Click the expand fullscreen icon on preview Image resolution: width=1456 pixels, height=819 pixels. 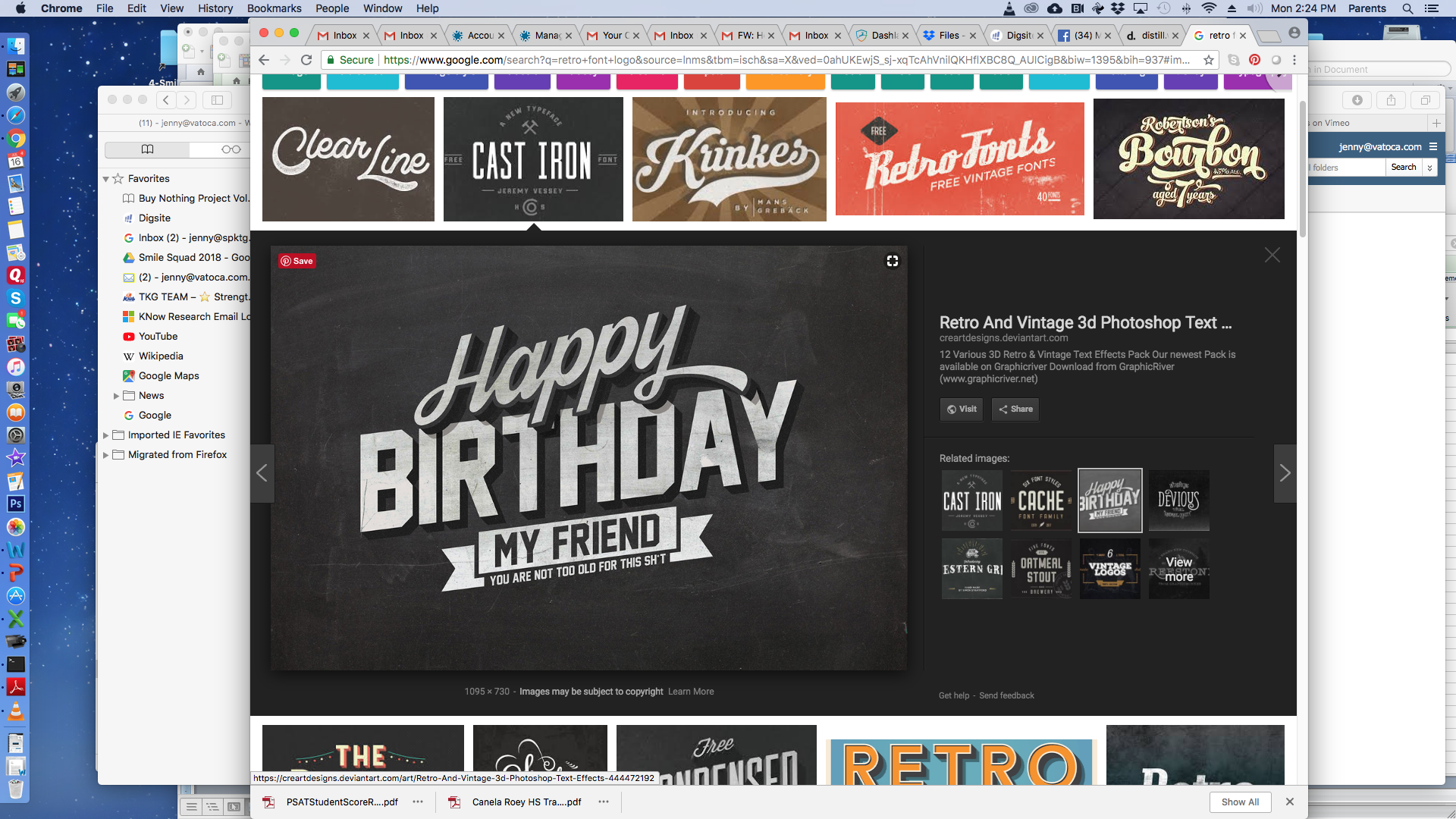click(893, 261)
